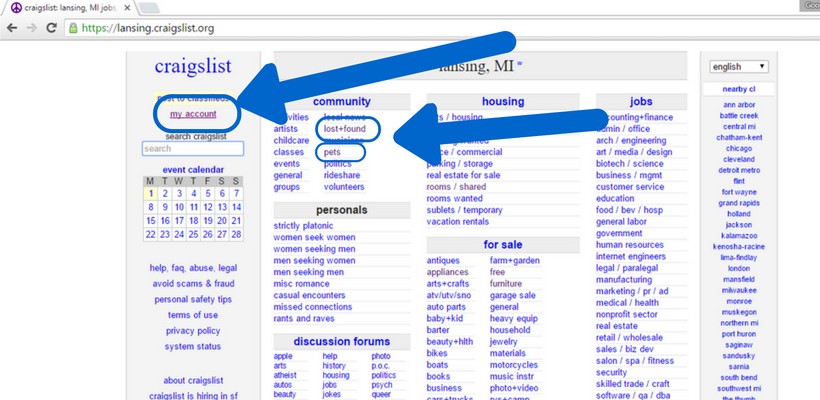Viewport: 820px width, 400px height.
Task: Open vacation rentals link
Action: click(458, 221)
